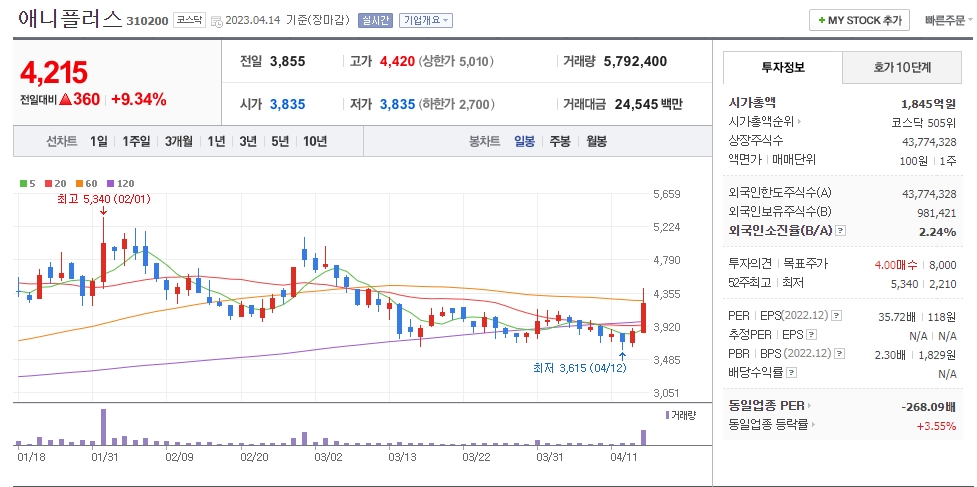Click the 4.00매수 investment opinion
Screen dimensions: 977x487
(x=896, y=265)
